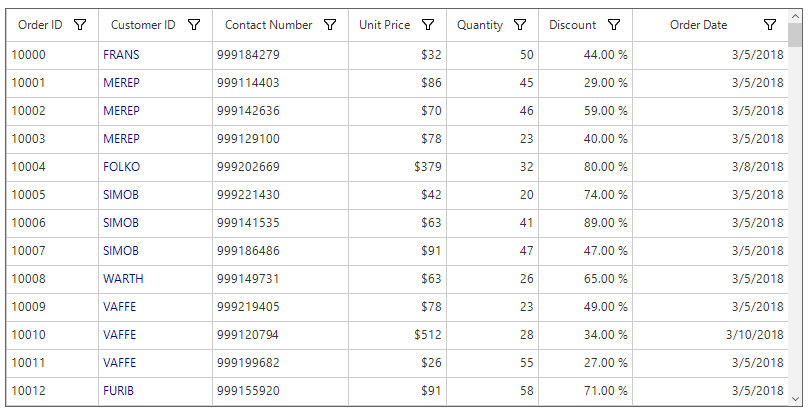Image resolution: width=809 pixels, height=410 pixels.
Task: Select contact number 999221430
Action: tap(280, 194)
